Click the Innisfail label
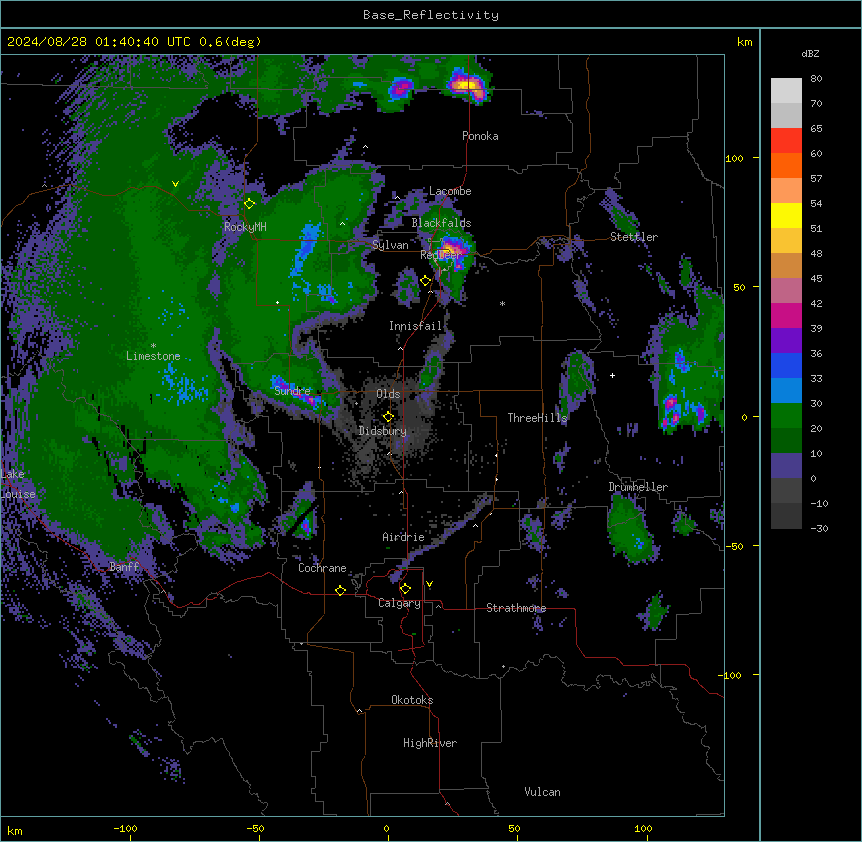The image size is (862, 842). point(415,326)
